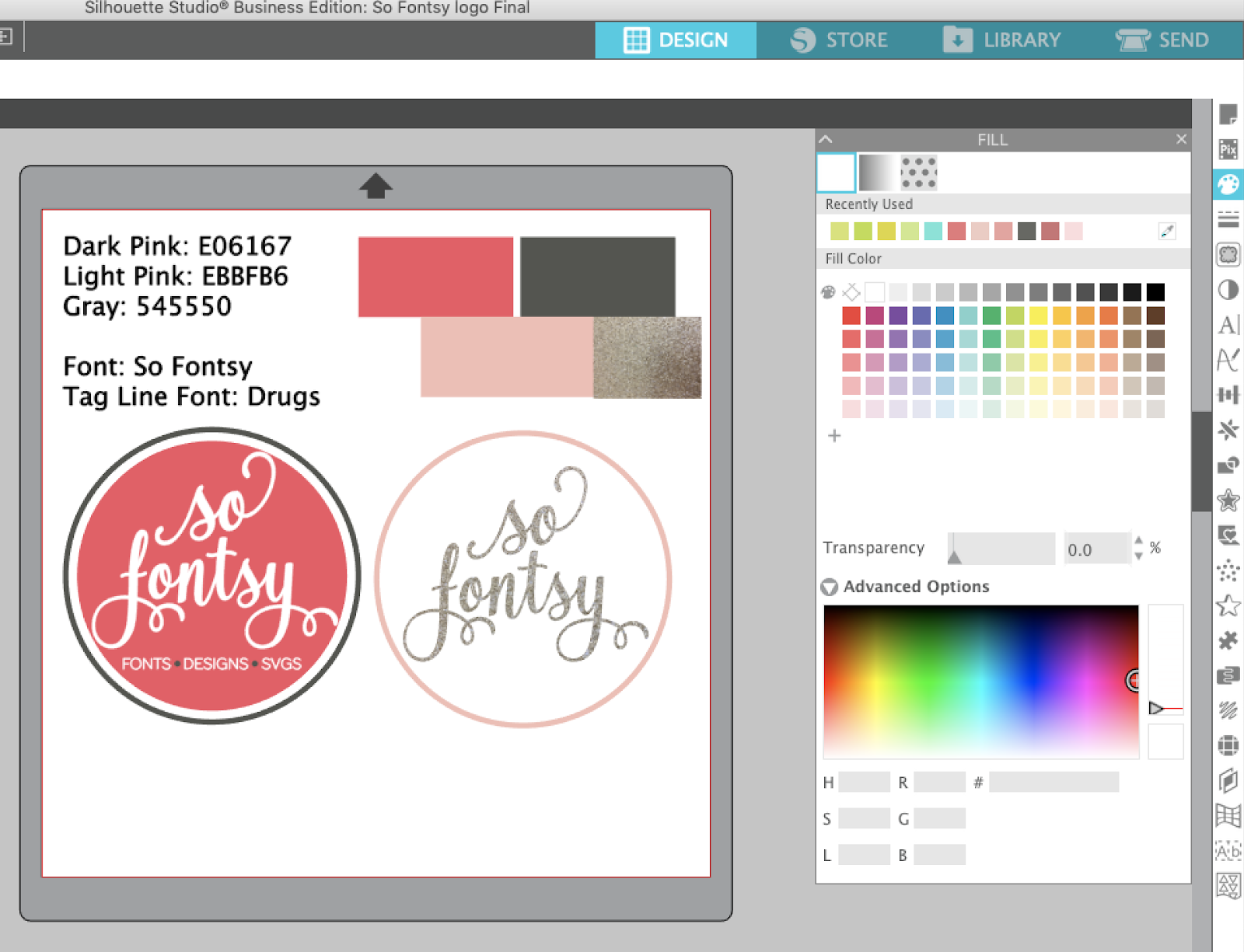Pick a red swatch from Fill Color grid

(x=851, y=316)
